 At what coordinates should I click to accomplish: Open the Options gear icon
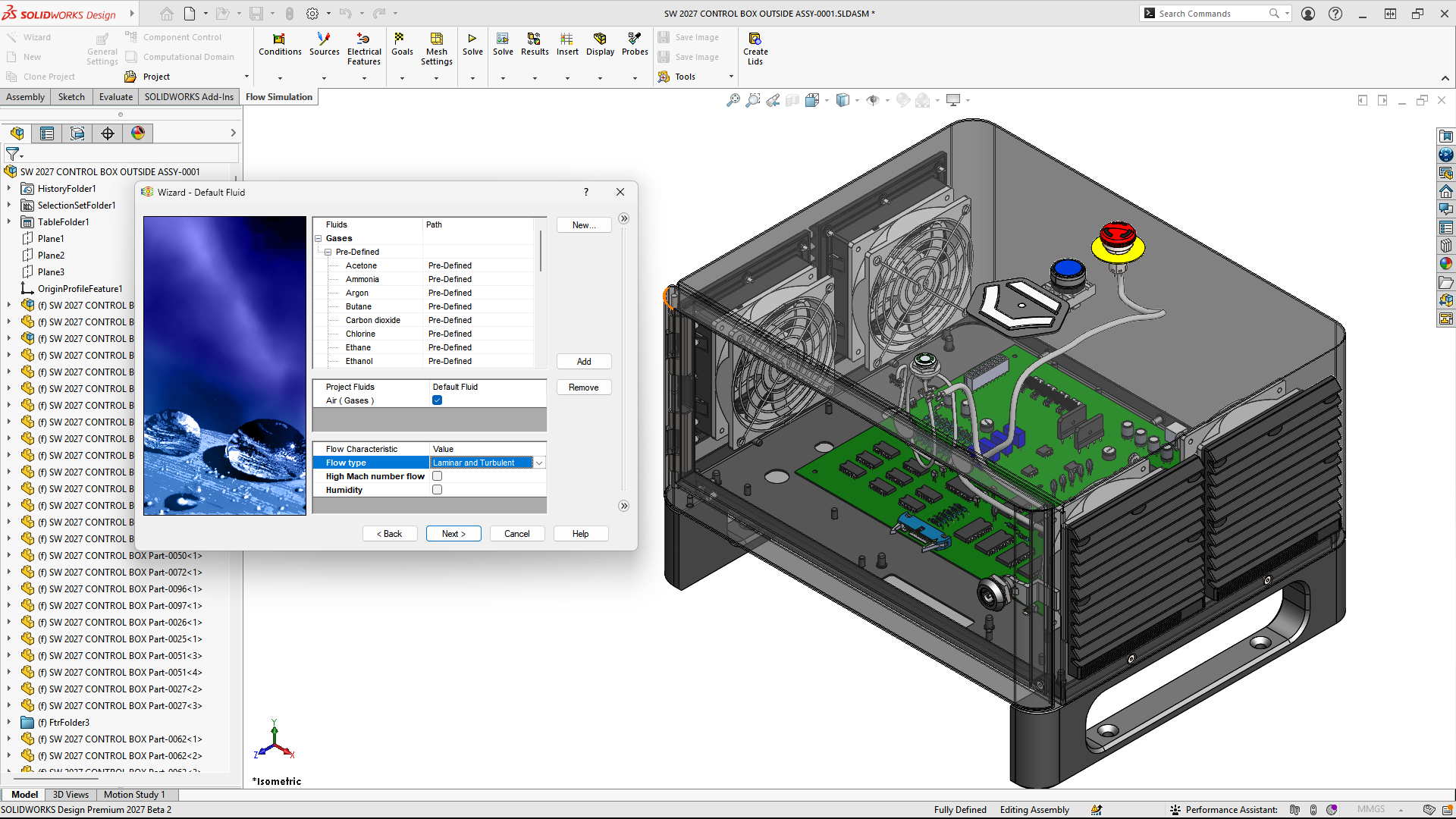pyautogui.click(x=312, y=14)
